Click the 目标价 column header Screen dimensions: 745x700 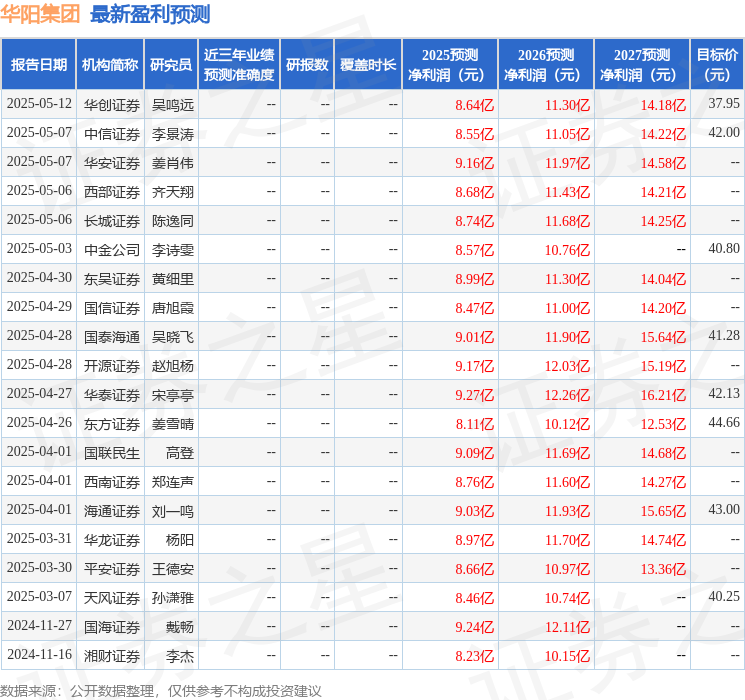[717, 65]
